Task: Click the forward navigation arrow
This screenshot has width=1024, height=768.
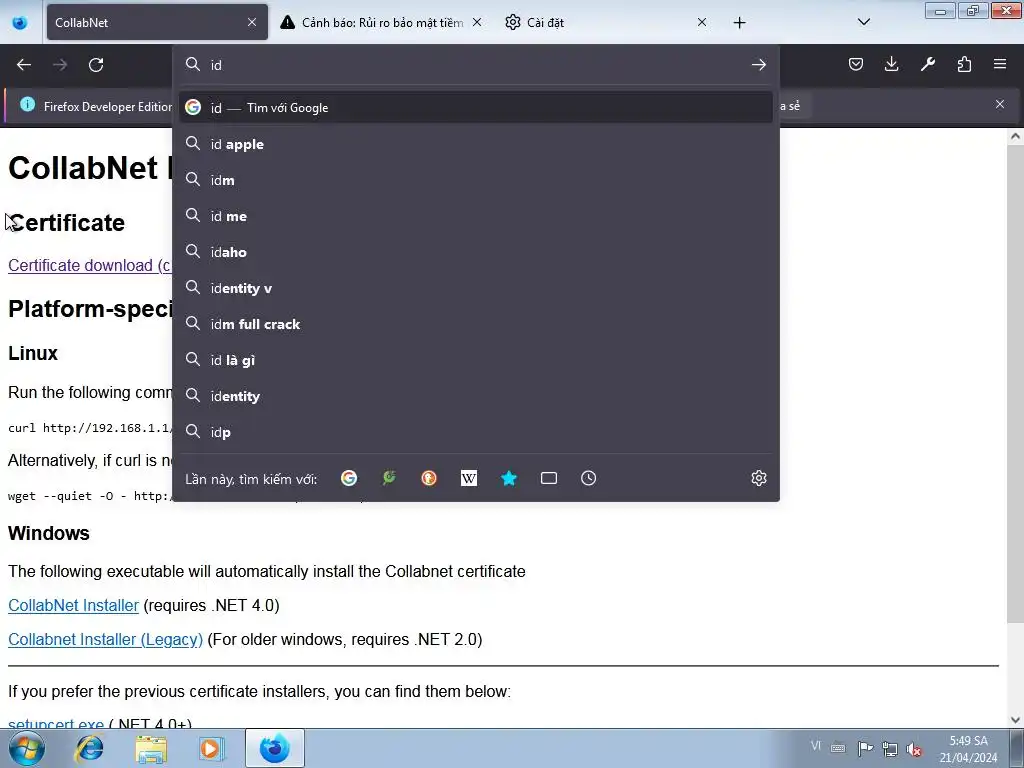Action: 60,65
